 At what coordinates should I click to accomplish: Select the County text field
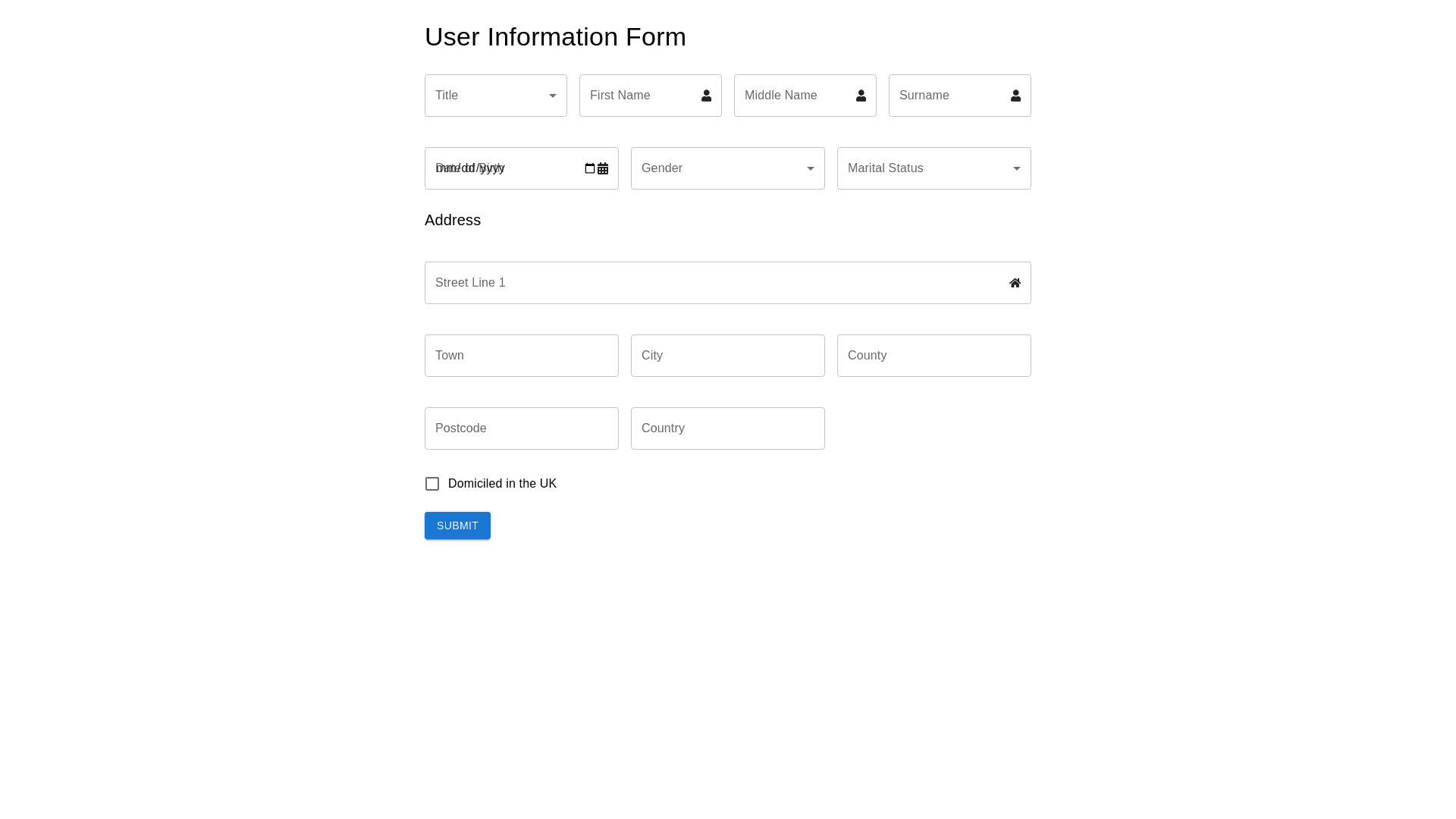934,356
